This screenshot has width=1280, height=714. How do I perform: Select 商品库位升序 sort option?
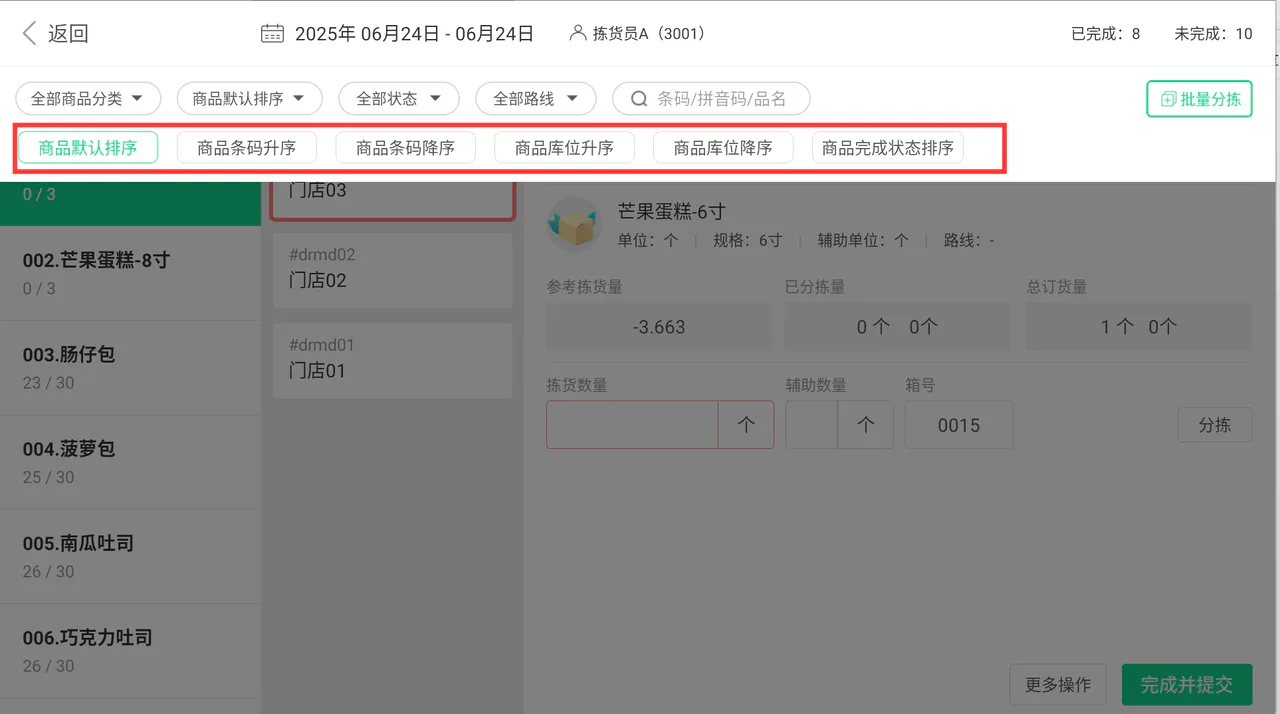pyautogui.click(x=564, y=148)
